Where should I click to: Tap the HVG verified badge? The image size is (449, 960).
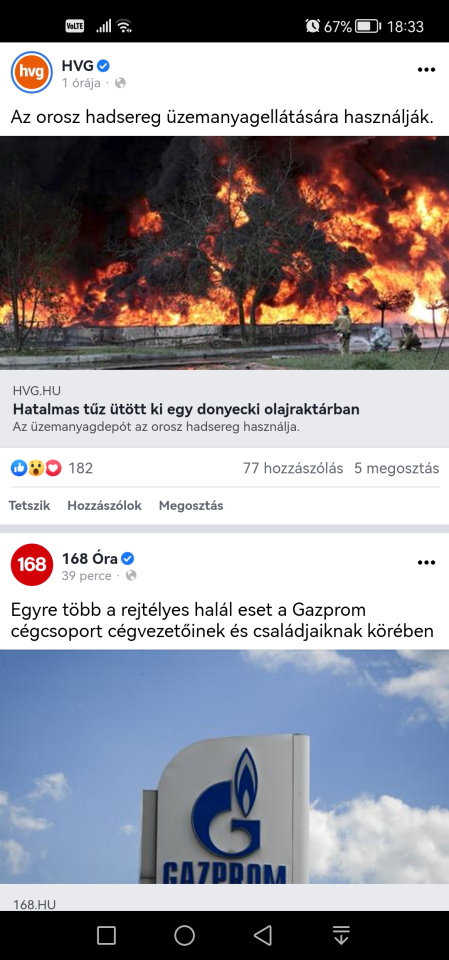(x=104, y=66)
